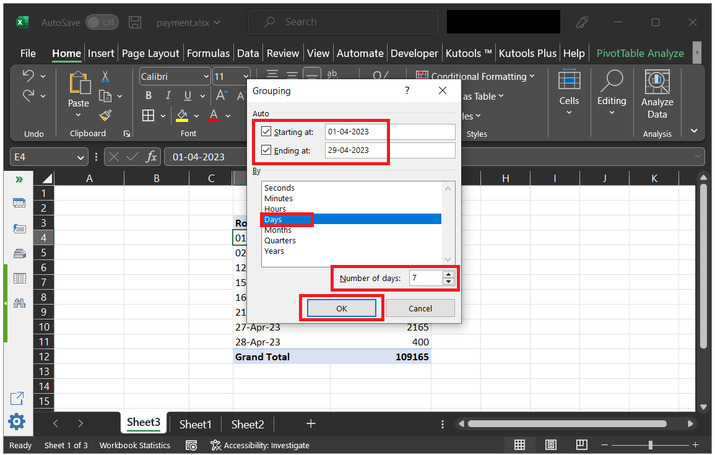Toggle Underline formatting
Image resolution: width=715 pixels, height=455 pixels.
click(x=187, y=96)
